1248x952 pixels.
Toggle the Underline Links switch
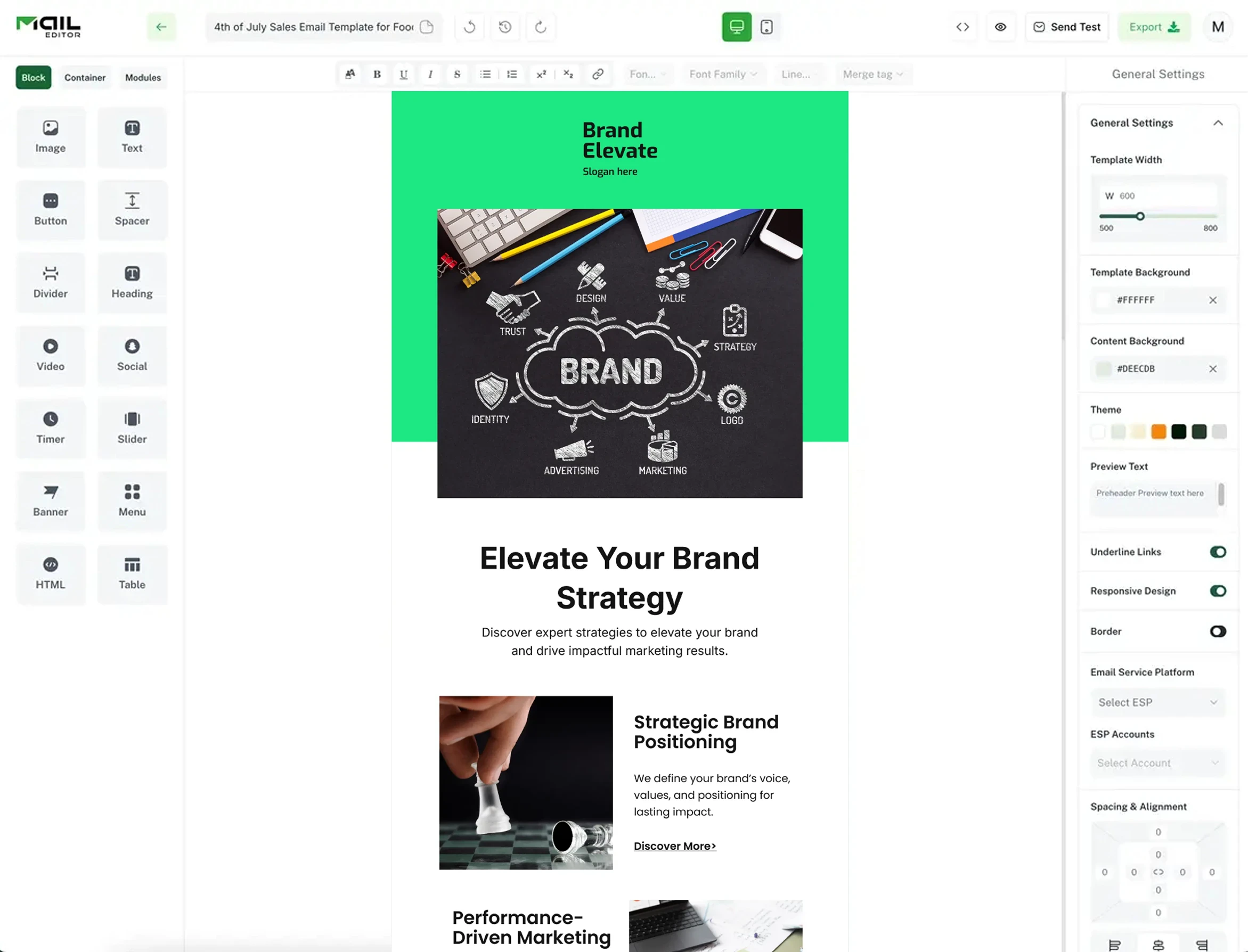pyautogui.click(x=1218, y=552)
